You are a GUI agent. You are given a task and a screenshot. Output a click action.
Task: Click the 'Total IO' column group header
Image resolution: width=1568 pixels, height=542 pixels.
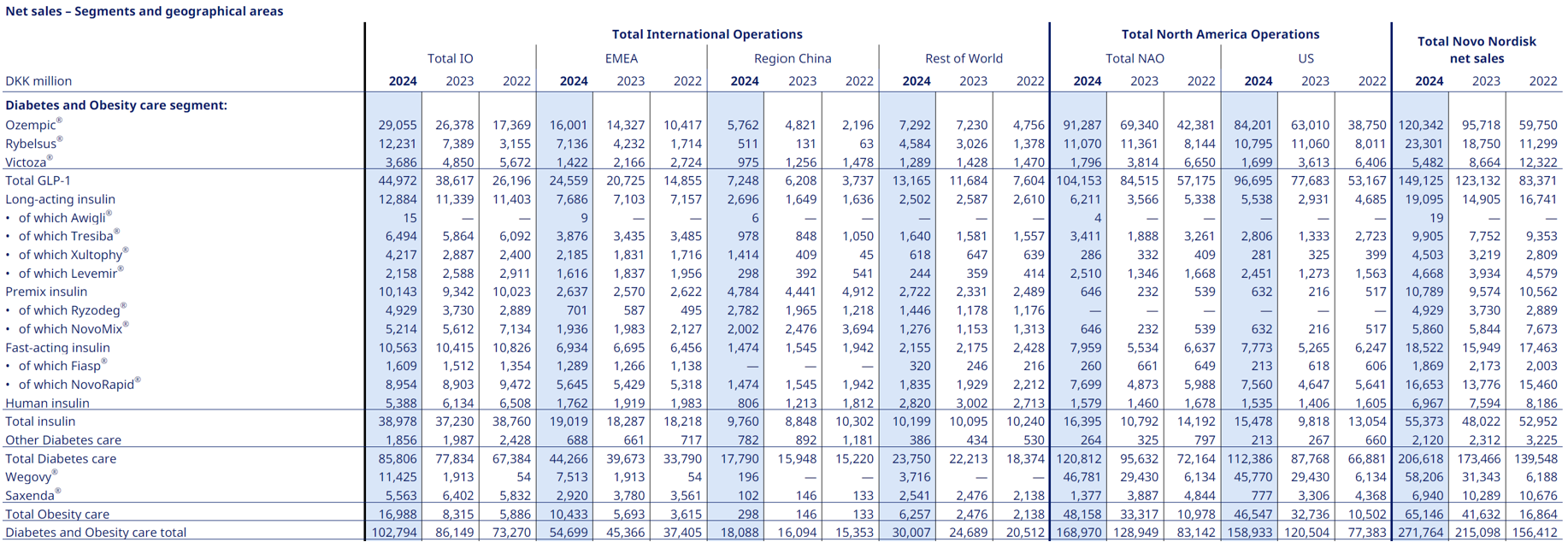451,58
